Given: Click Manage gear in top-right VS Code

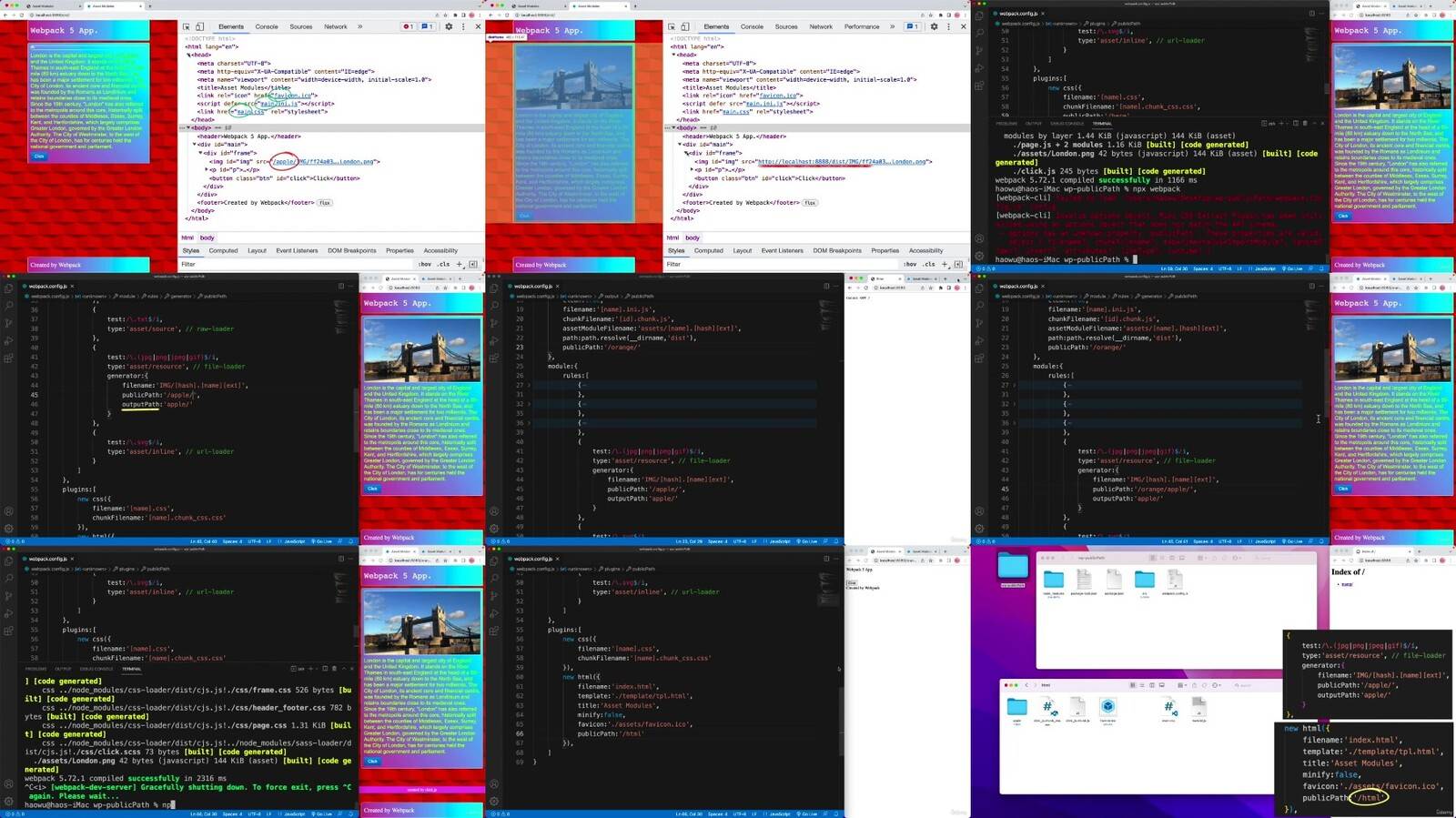Looking at the screenshot, I should click(x=979, y=256).
